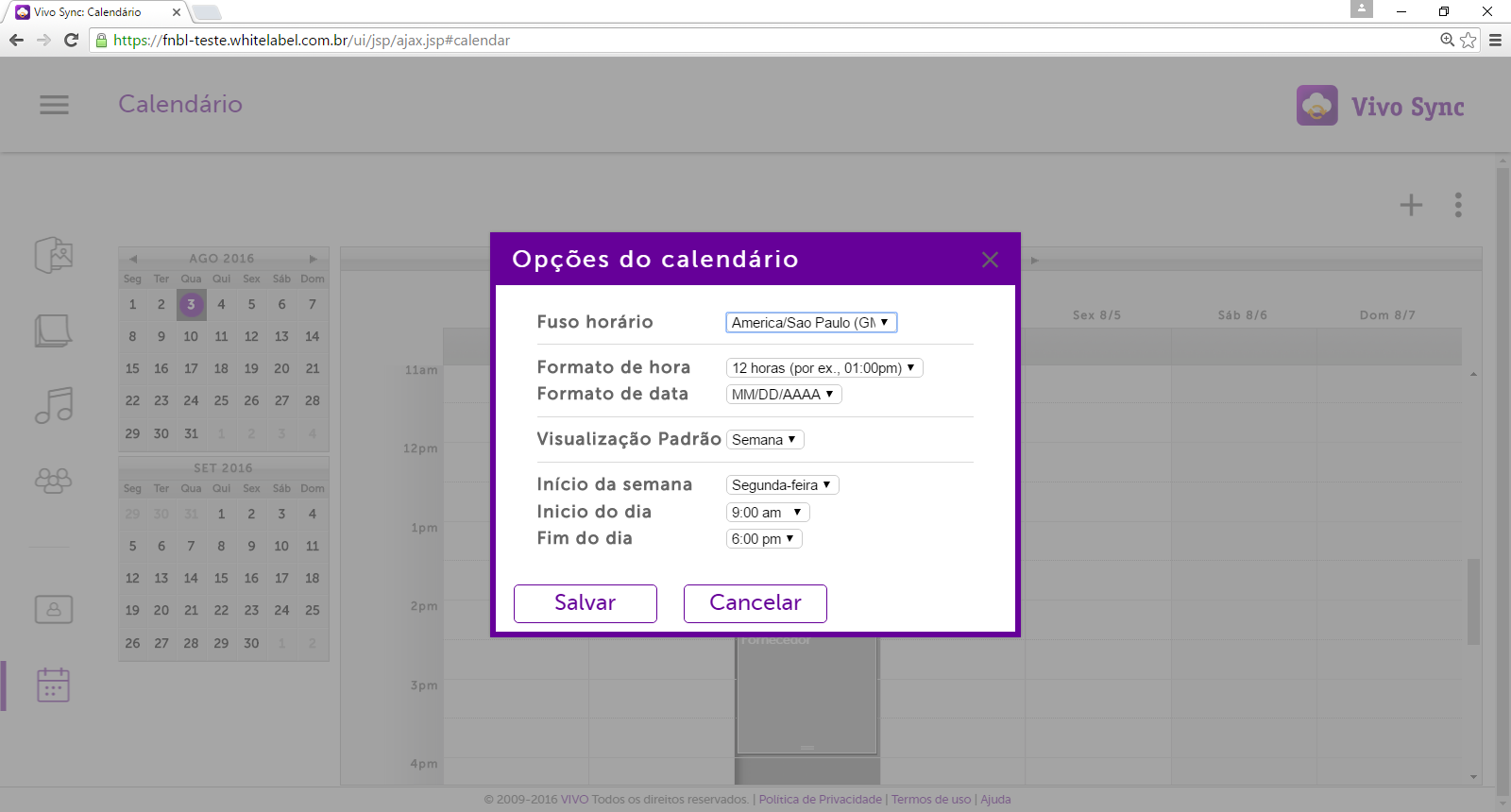Click the SET 2016 month label
Image resolution: width=1511 pixels, height=812 pixels.
[223, 468]
